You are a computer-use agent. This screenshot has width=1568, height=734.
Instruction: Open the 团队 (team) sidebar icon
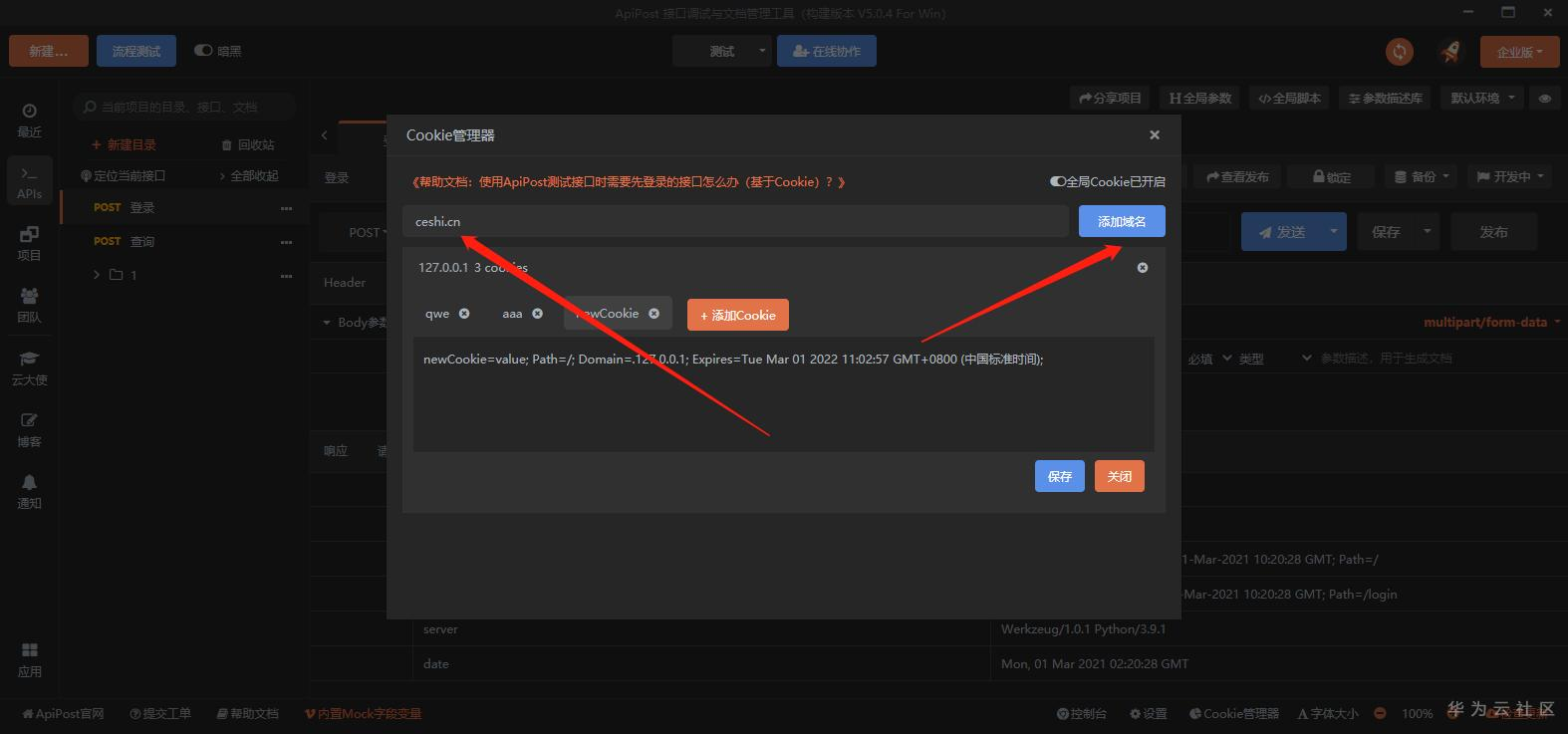[29, 305]
